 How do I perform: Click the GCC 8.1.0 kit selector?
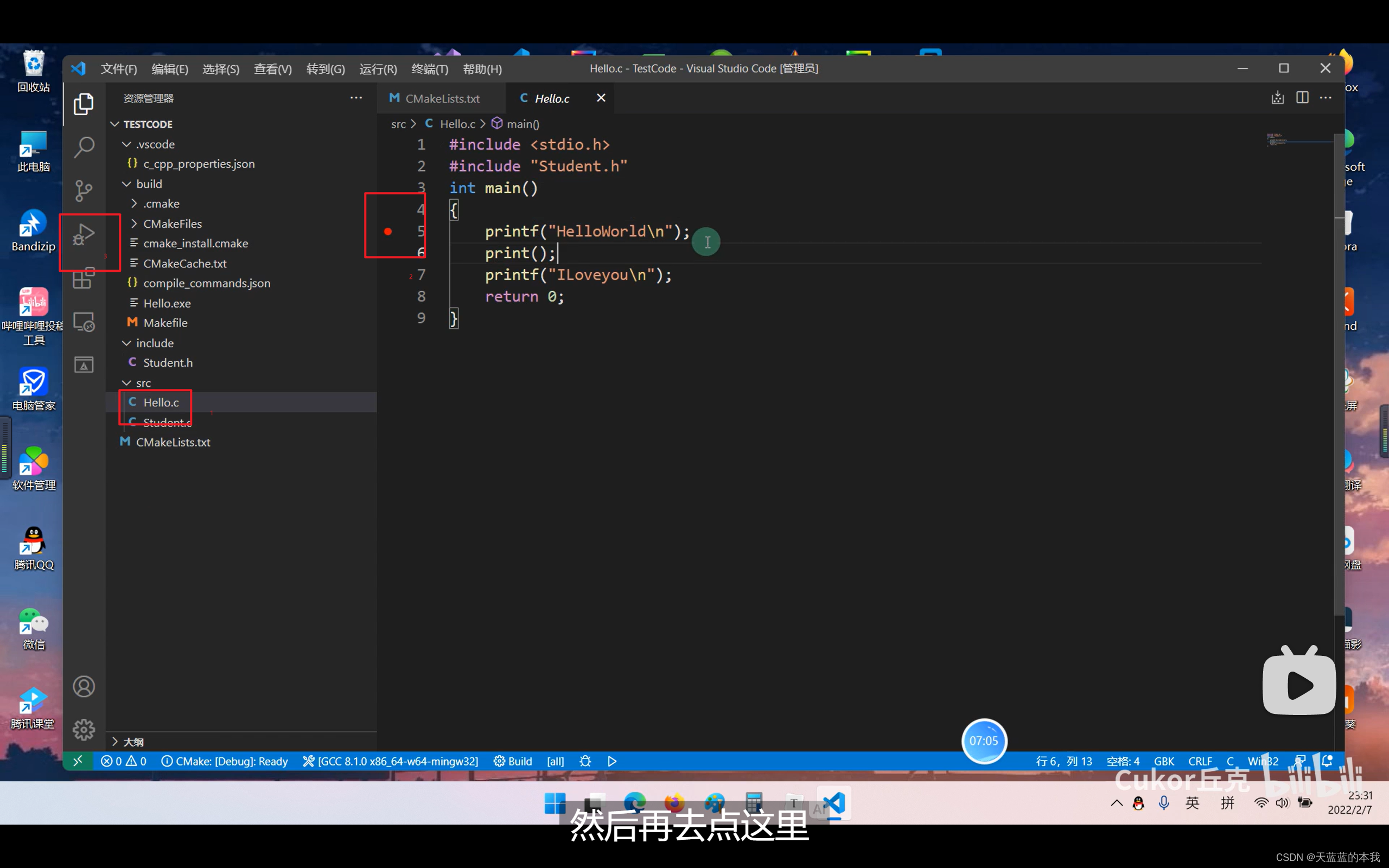391,761
